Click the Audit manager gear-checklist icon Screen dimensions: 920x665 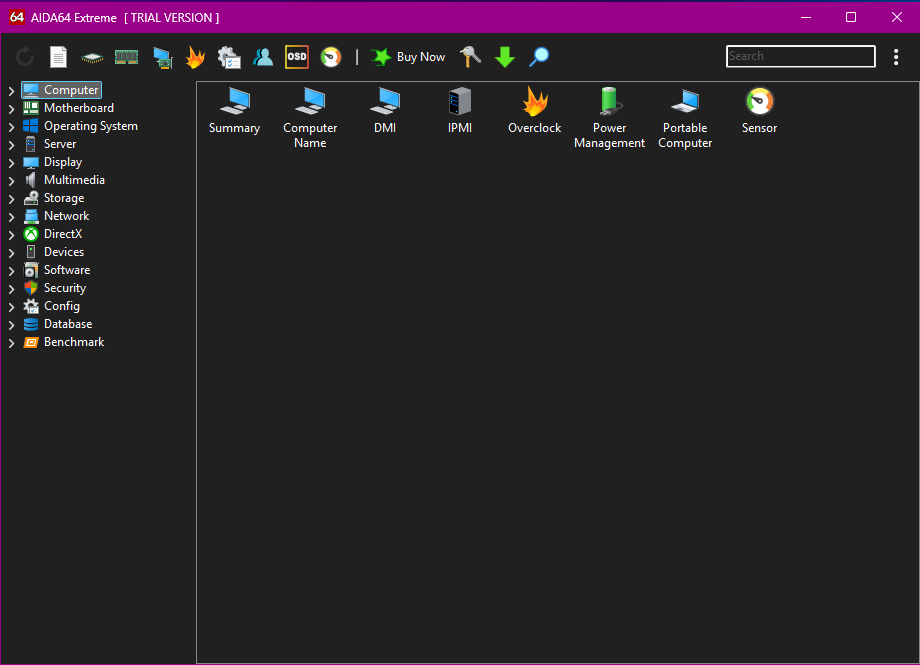pyautogui.click(x=229, y=57)
